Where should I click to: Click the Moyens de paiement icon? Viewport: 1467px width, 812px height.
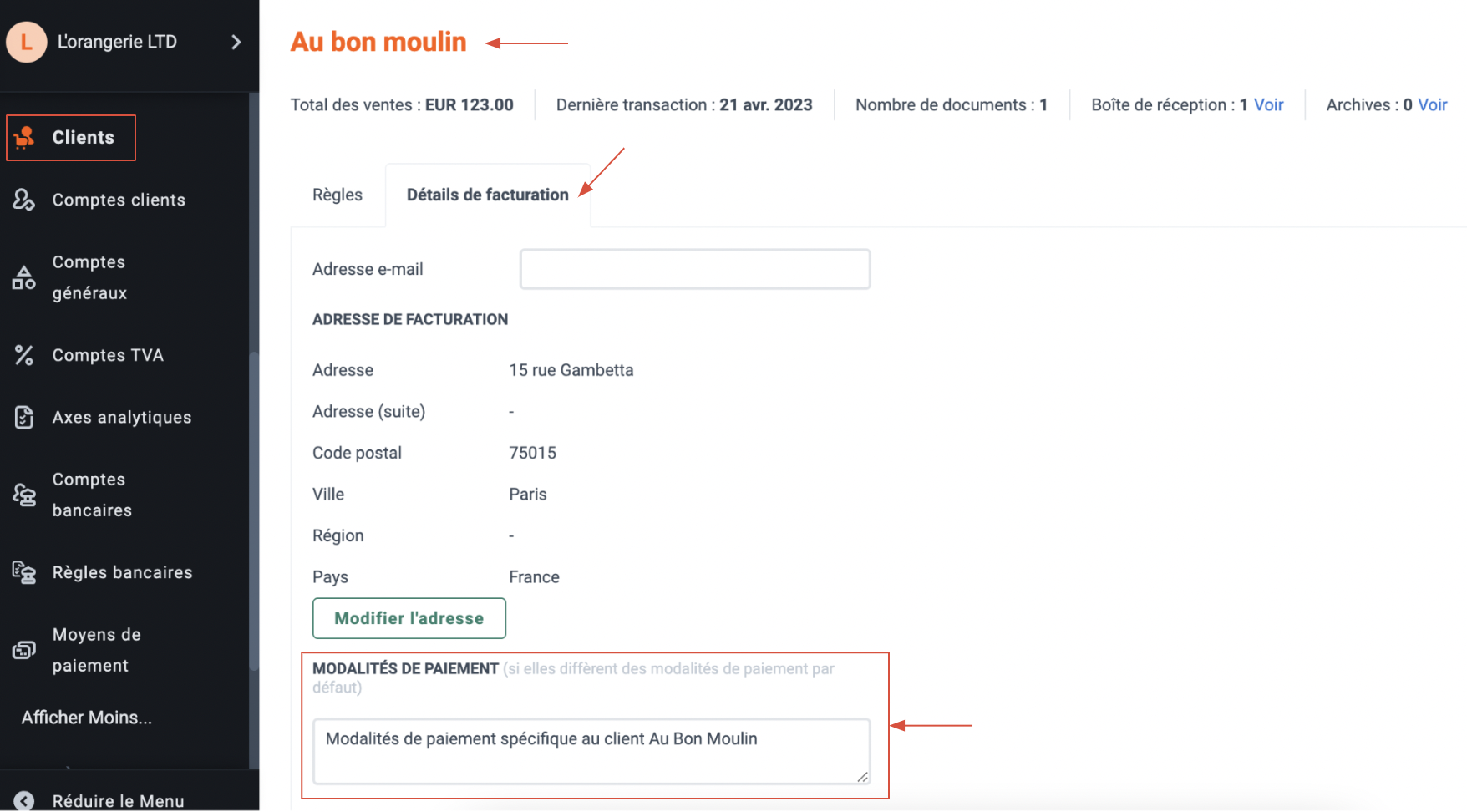pyautogui.click(x=24, y=650)
